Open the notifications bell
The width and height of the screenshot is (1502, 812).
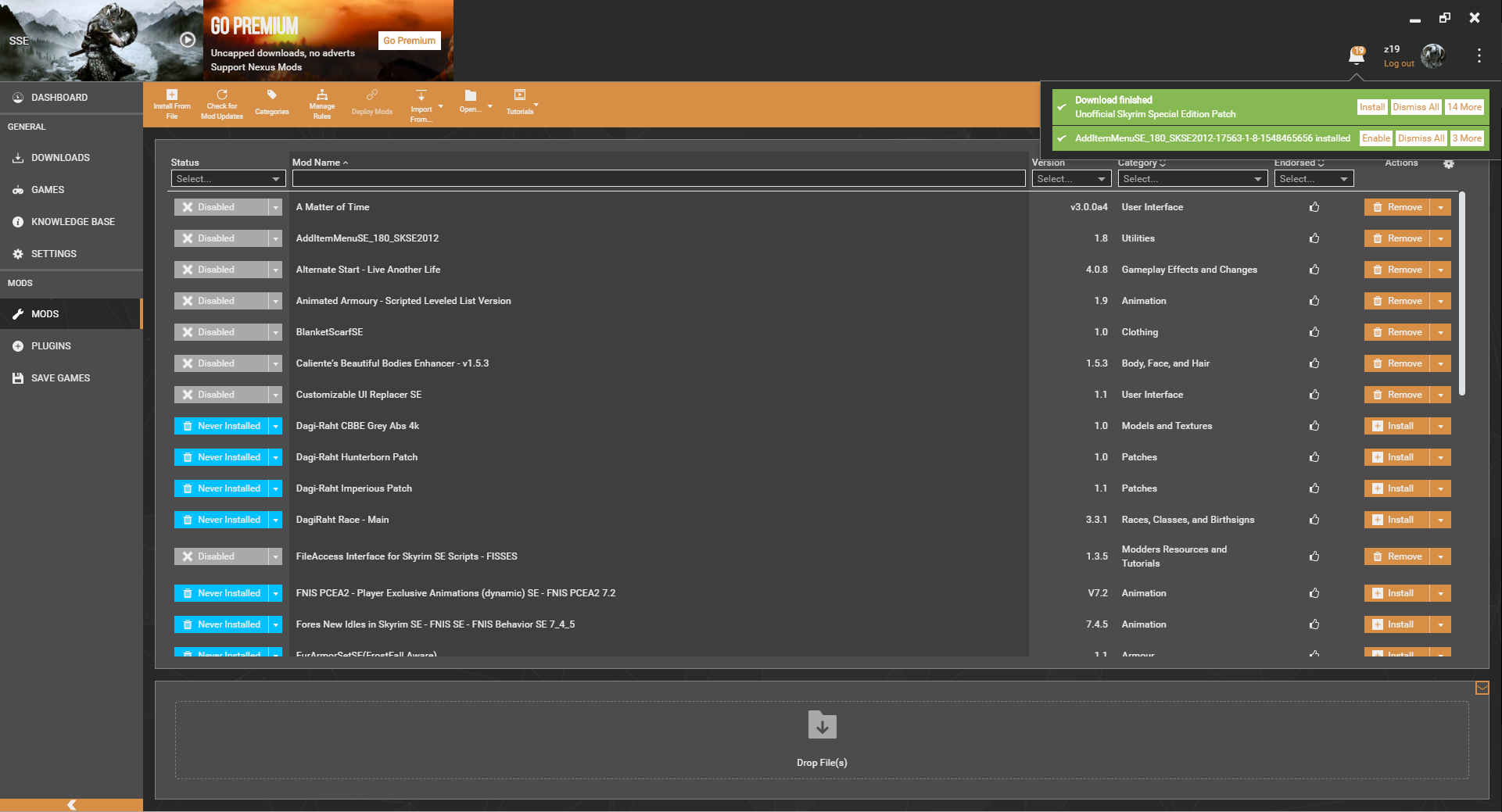coord(1357,55)
